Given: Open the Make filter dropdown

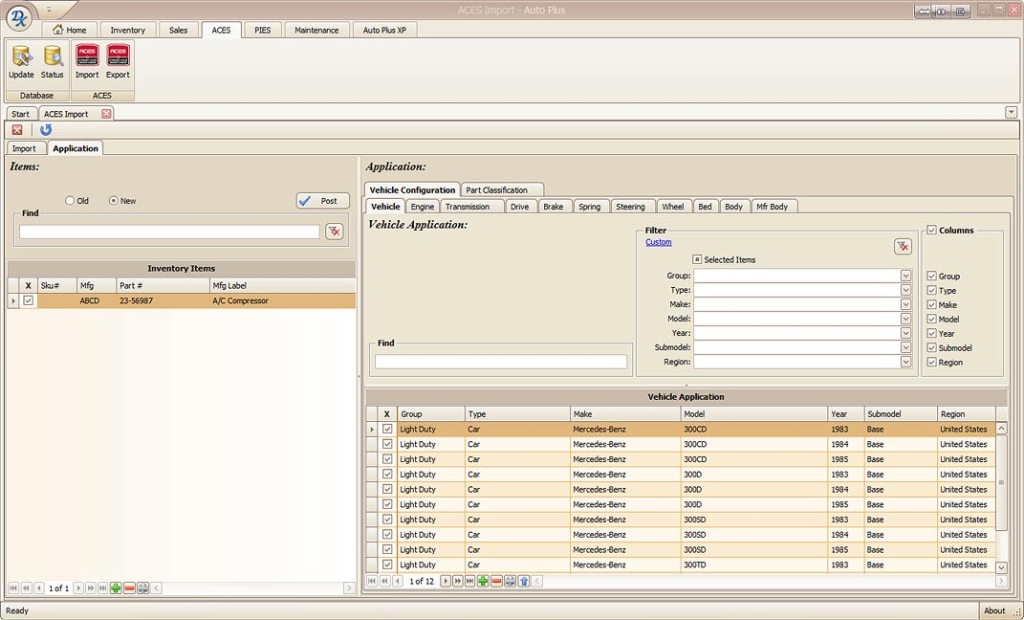Looking at the screenshot, I should point(906,304).
